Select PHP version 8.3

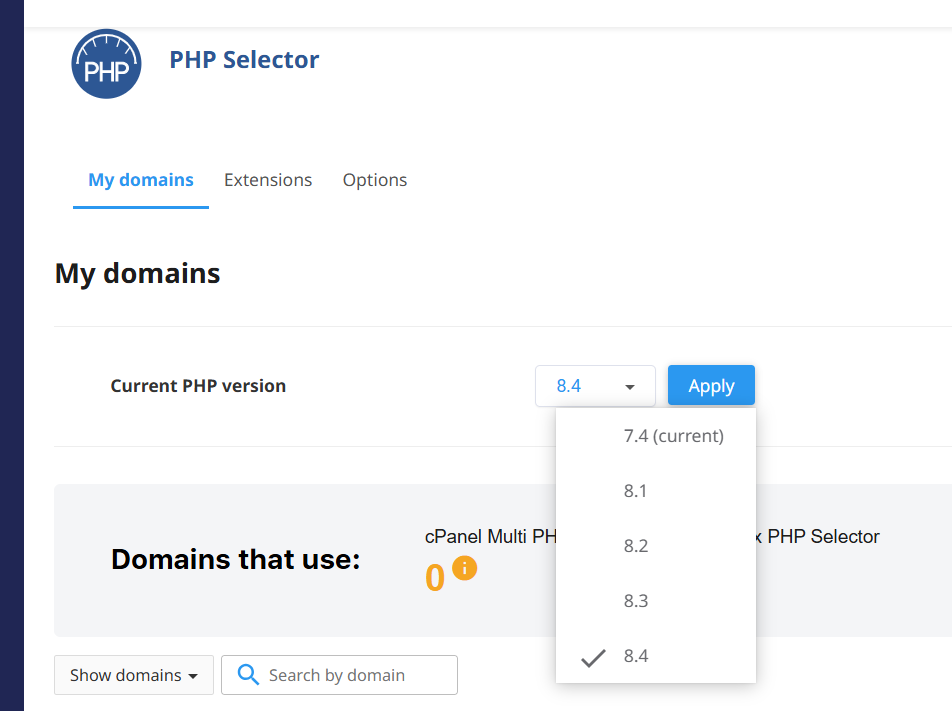point(636,601)
